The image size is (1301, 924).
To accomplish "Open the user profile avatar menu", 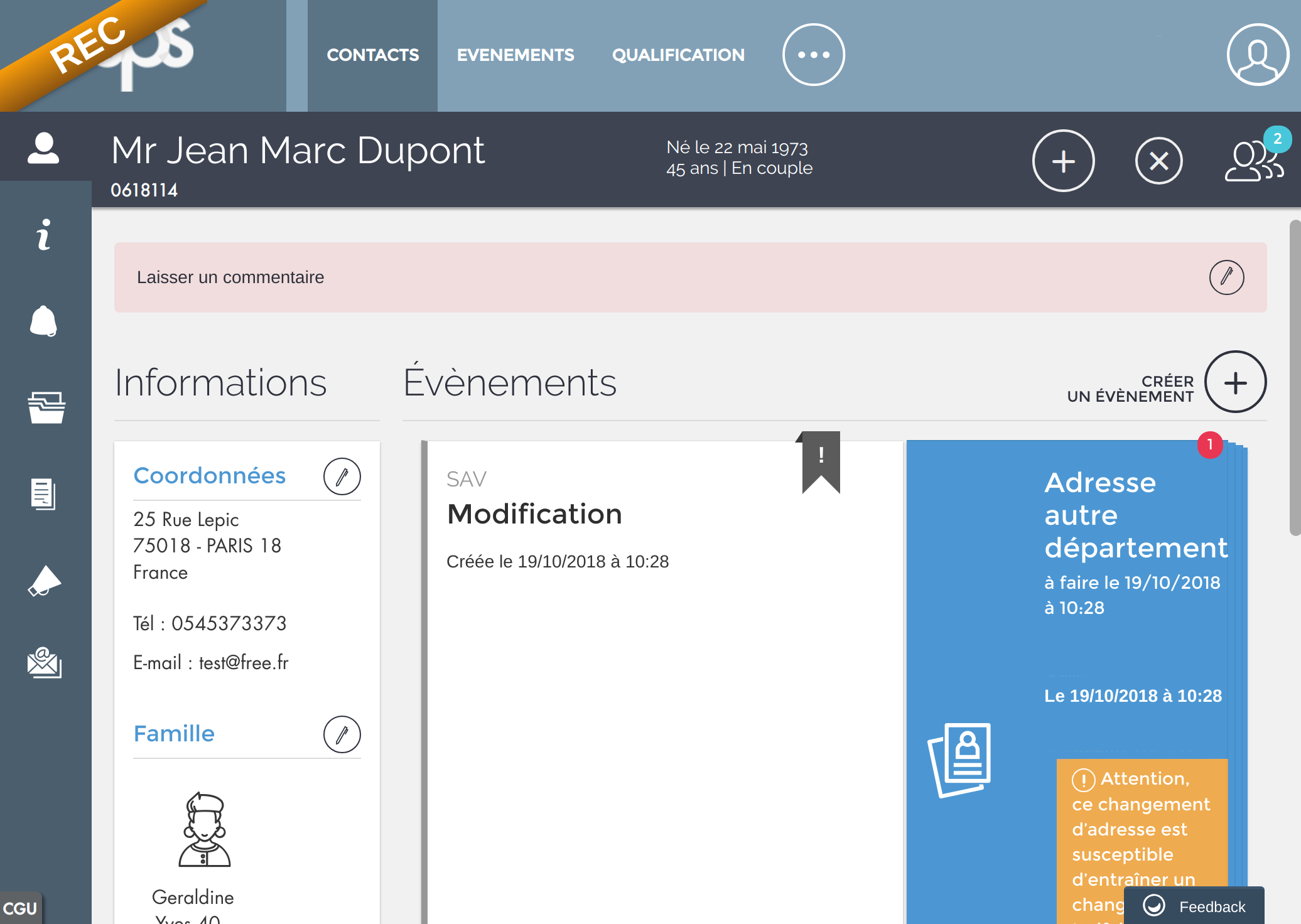I will coord(1257,55).
